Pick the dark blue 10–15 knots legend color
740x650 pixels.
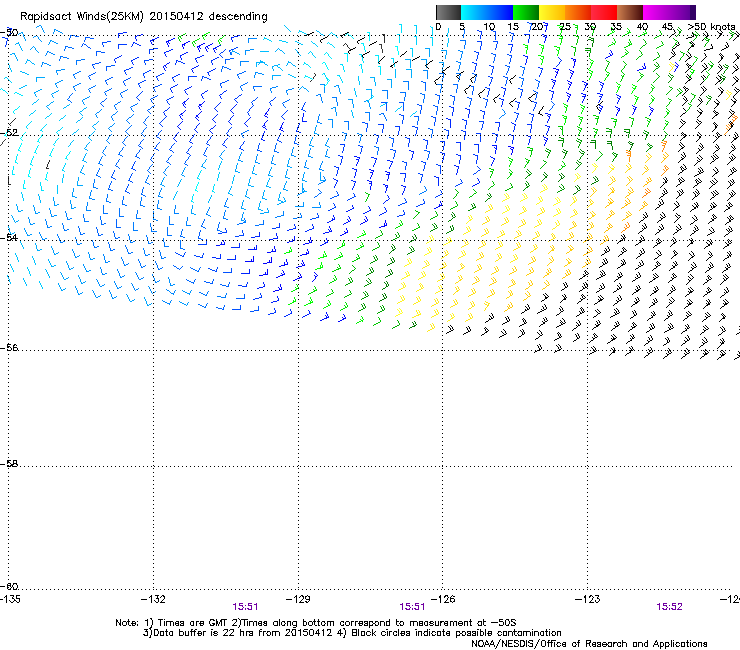[x=500, y=12]
